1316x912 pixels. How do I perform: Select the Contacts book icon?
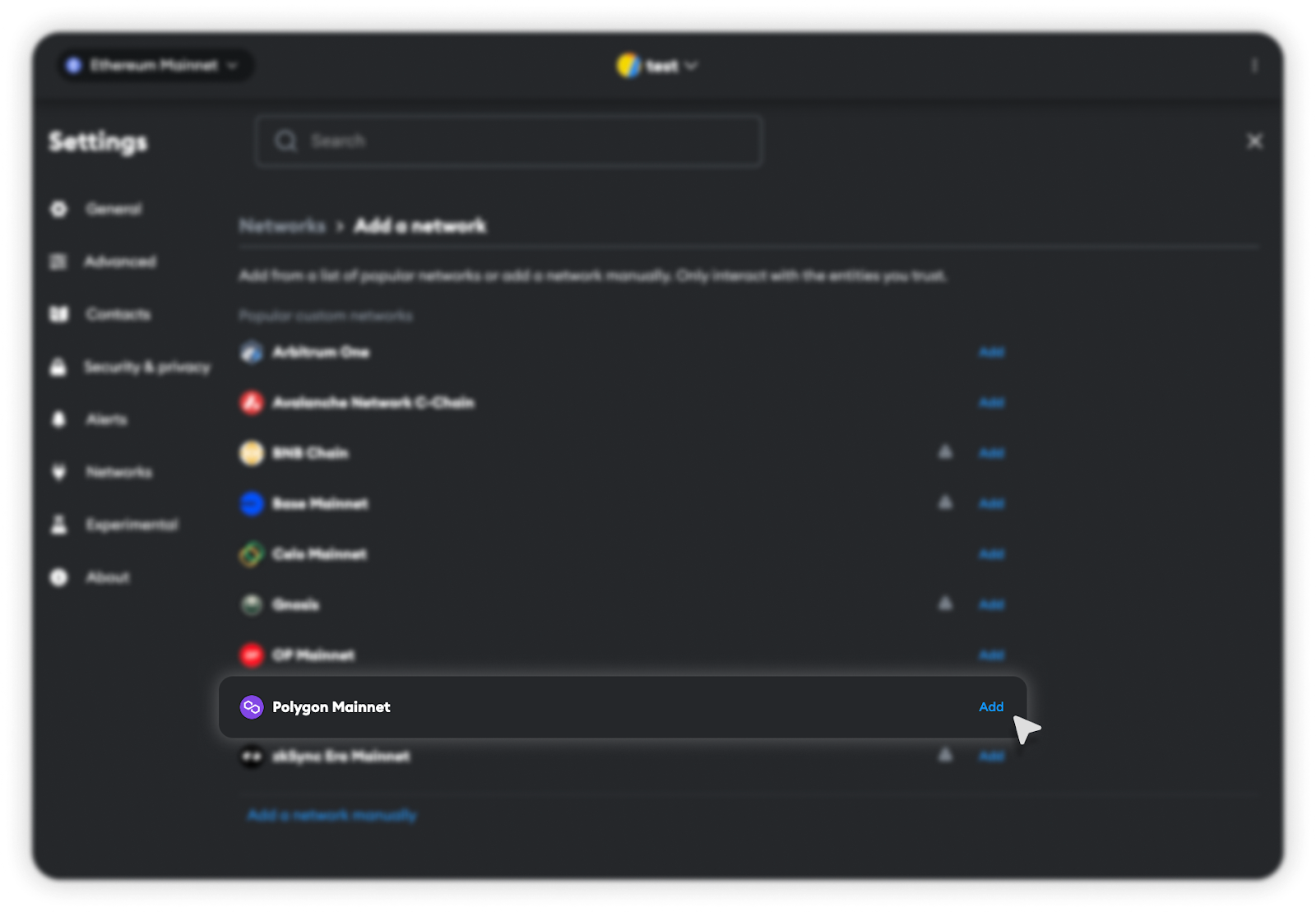click(x=58, y=314)
